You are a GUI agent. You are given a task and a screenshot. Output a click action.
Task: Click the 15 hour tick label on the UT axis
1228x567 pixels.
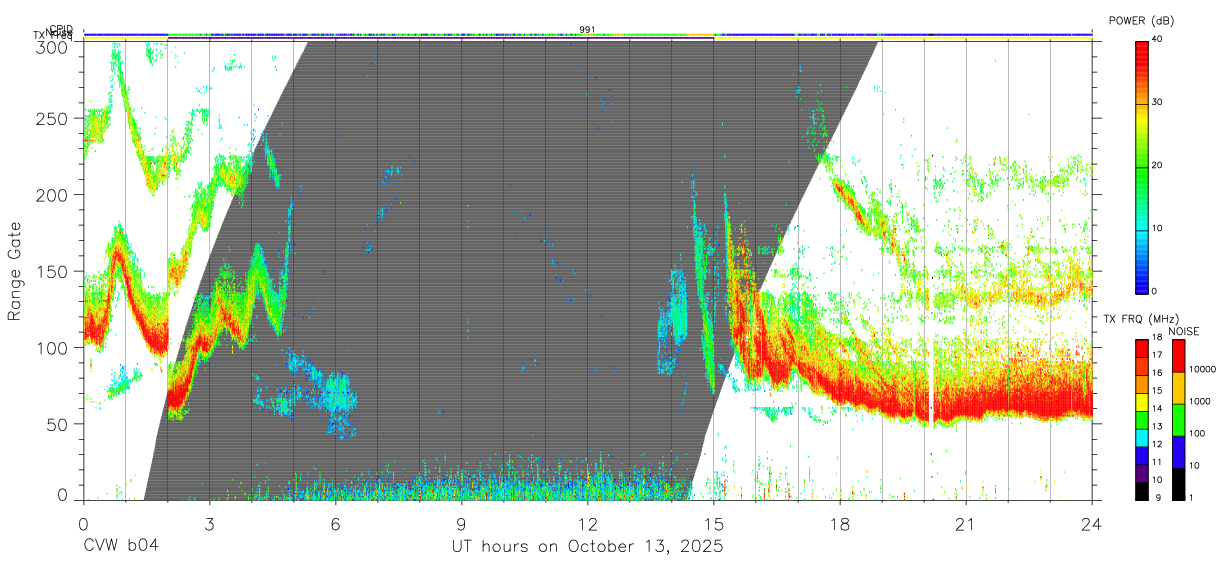[x=714, y=523]
